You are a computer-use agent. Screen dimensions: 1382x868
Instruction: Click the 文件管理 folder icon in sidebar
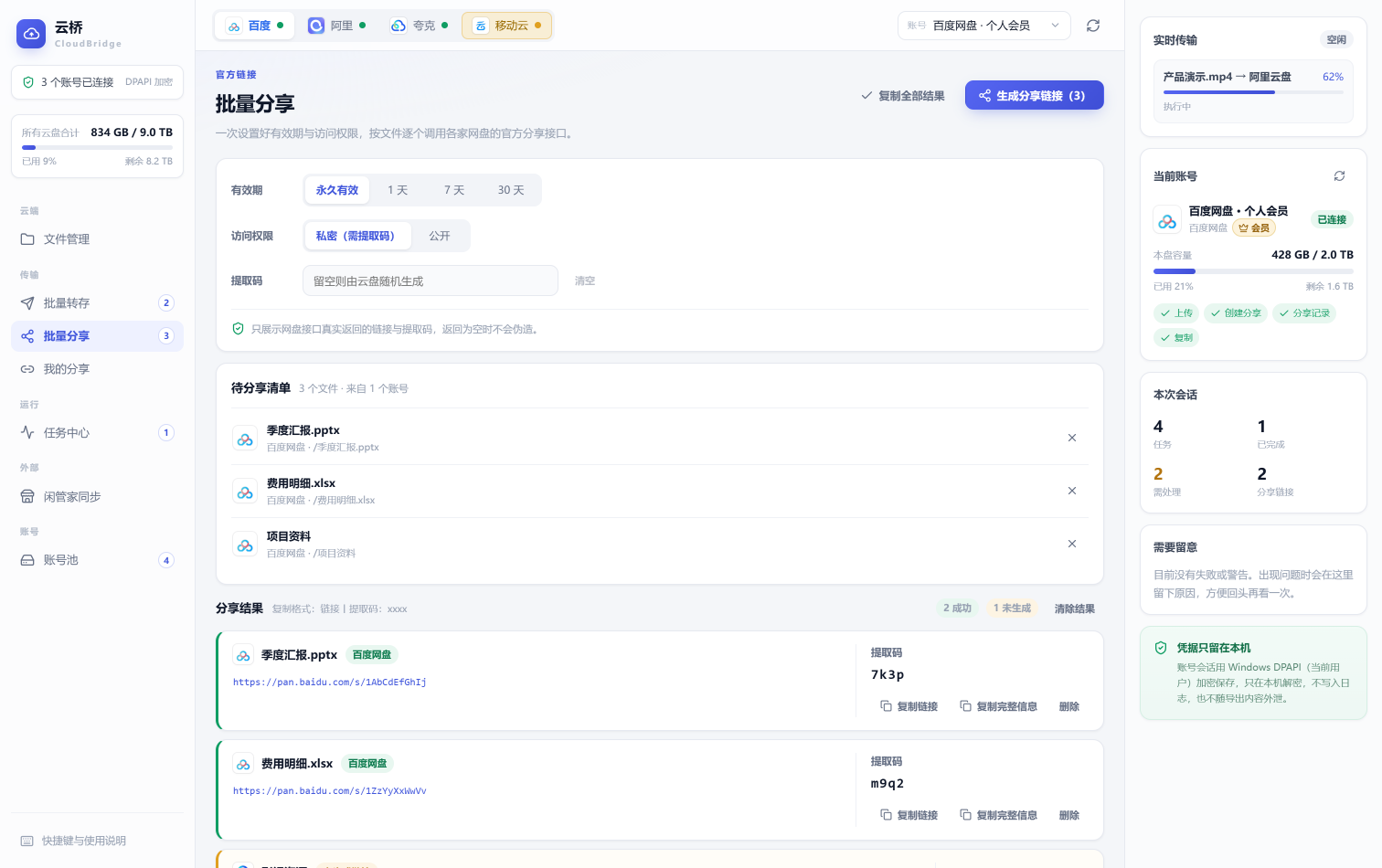pyautogui.click(x=27, y=239)
